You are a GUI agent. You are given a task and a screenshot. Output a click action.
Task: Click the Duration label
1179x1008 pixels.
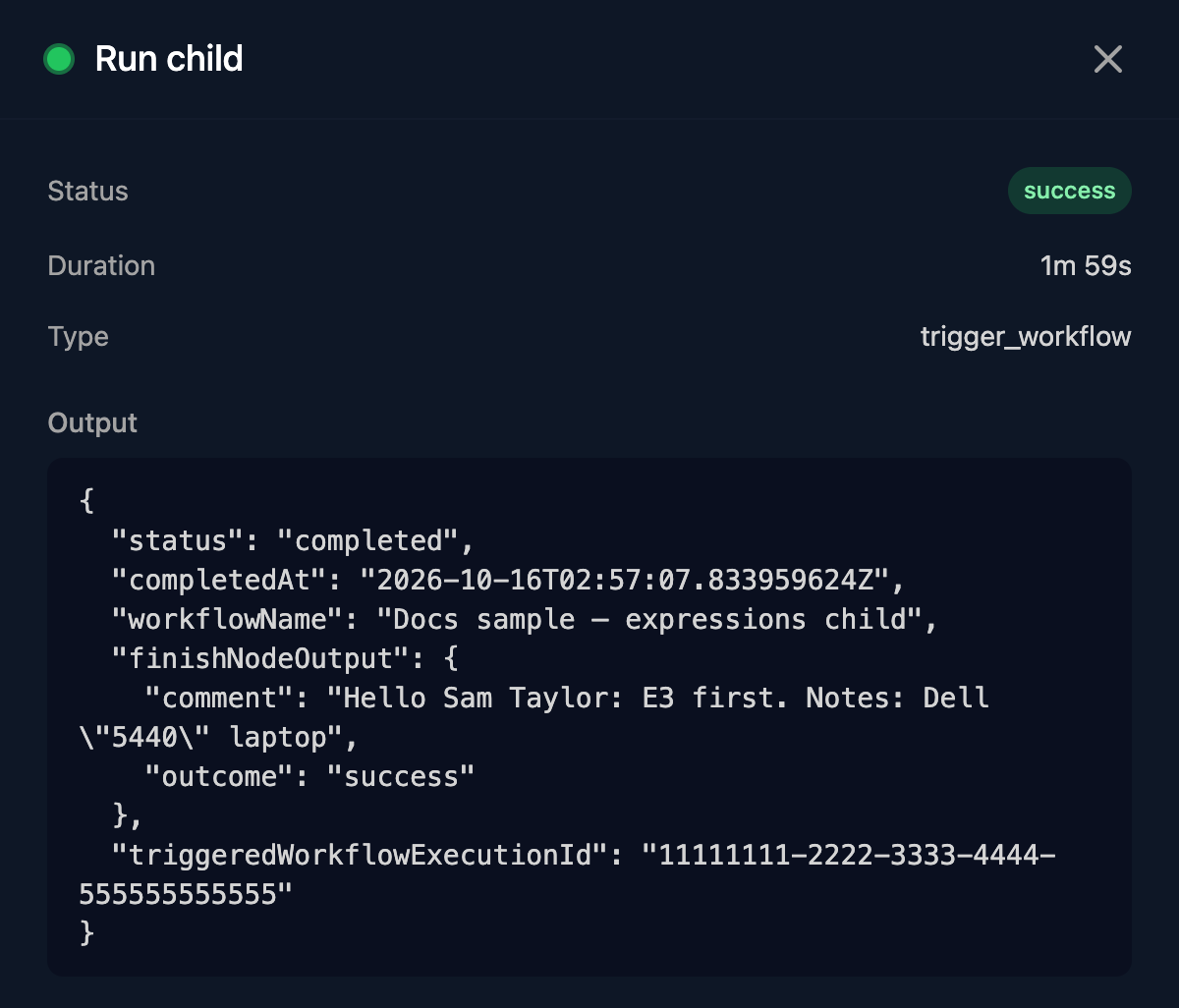tap(101, 265)
